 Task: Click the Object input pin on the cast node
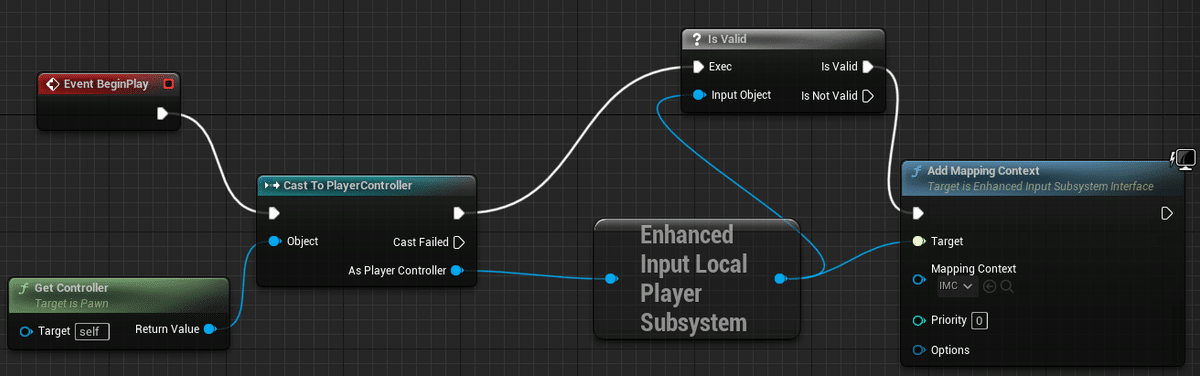(x=274, y=241)
